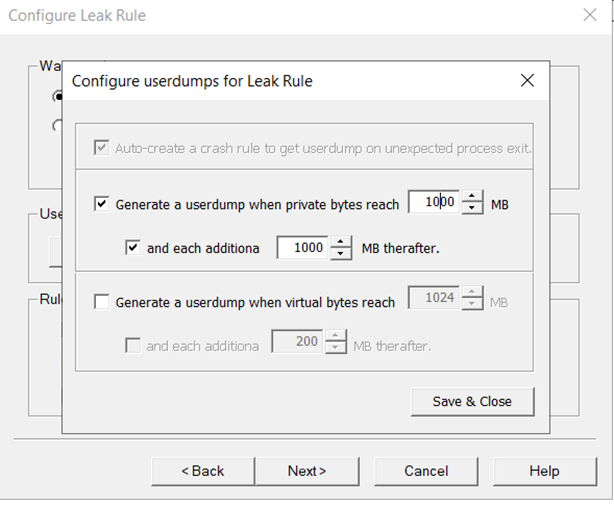Increase private bytes additional MB with up arrow
Screen dimensions: 614x505
341,241
